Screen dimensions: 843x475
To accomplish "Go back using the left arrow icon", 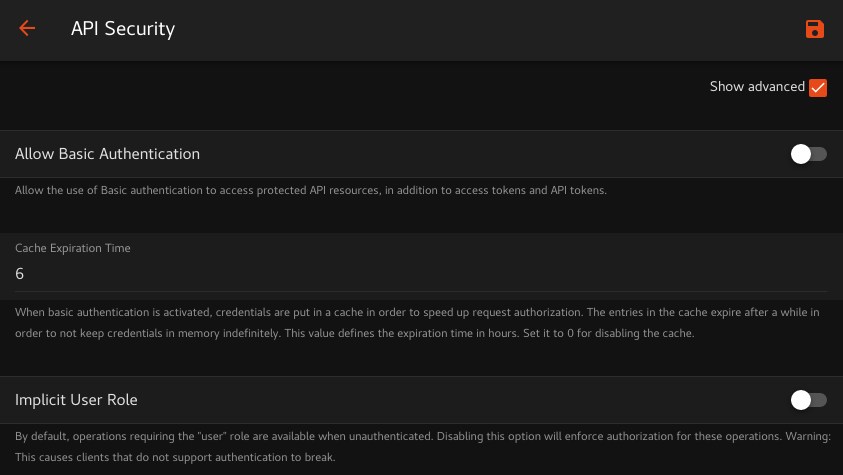I will point(27,29).
